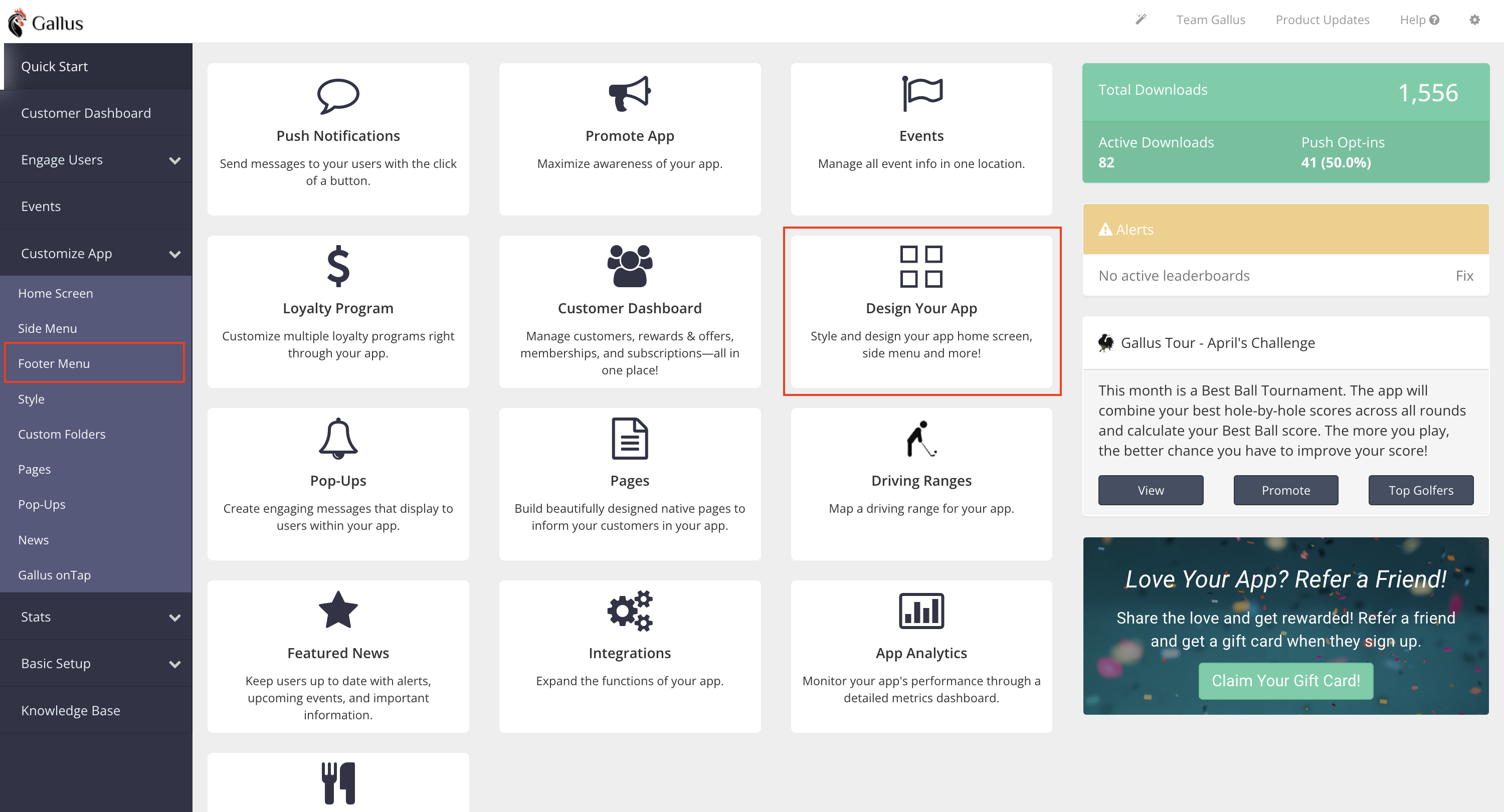1504x812 pixels.
Task: Click Gallus Tour - April's Challenge heading
Action: 1217,343
